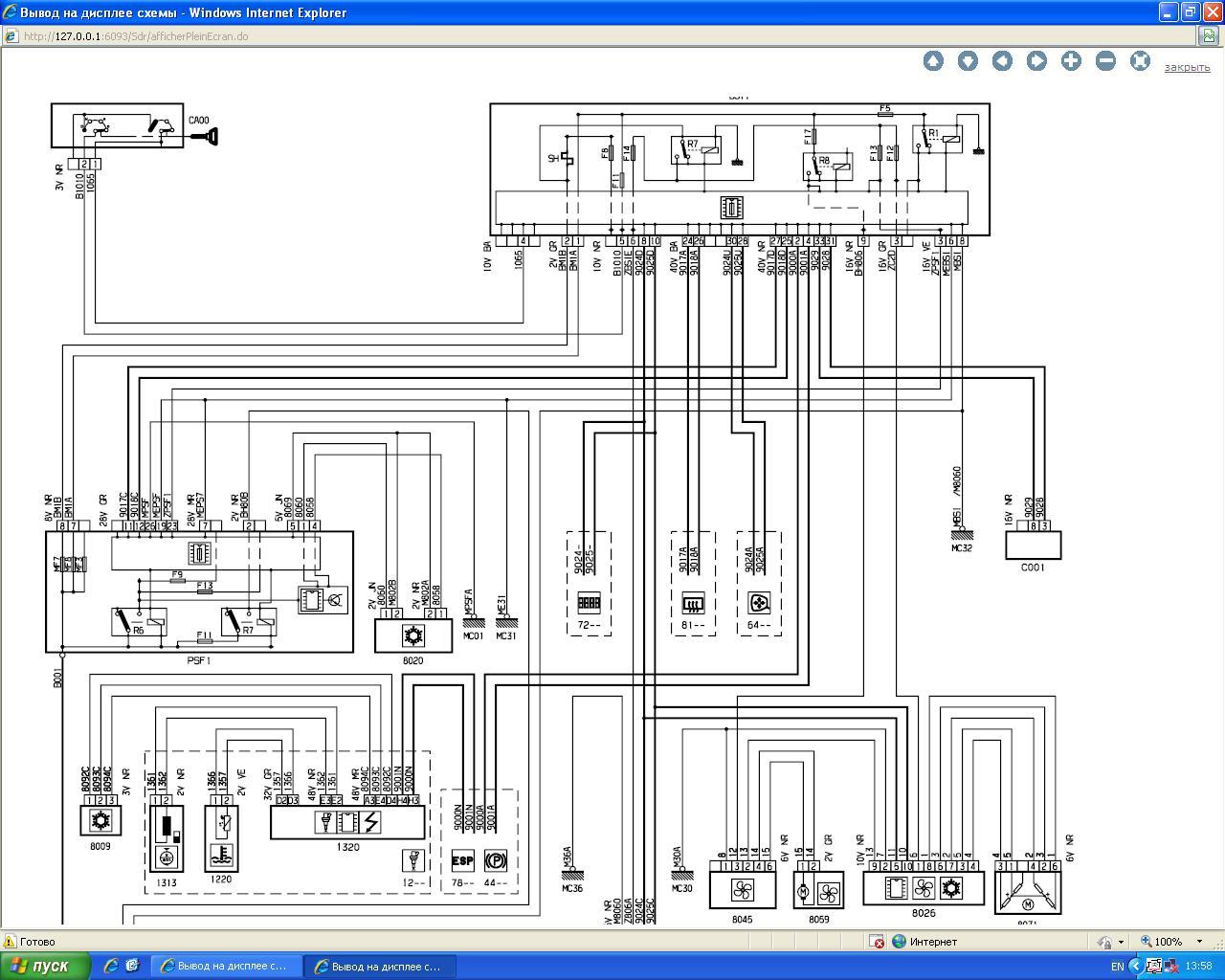
Task: Expand hidden system tray icons
Action: coord(1137,967)
